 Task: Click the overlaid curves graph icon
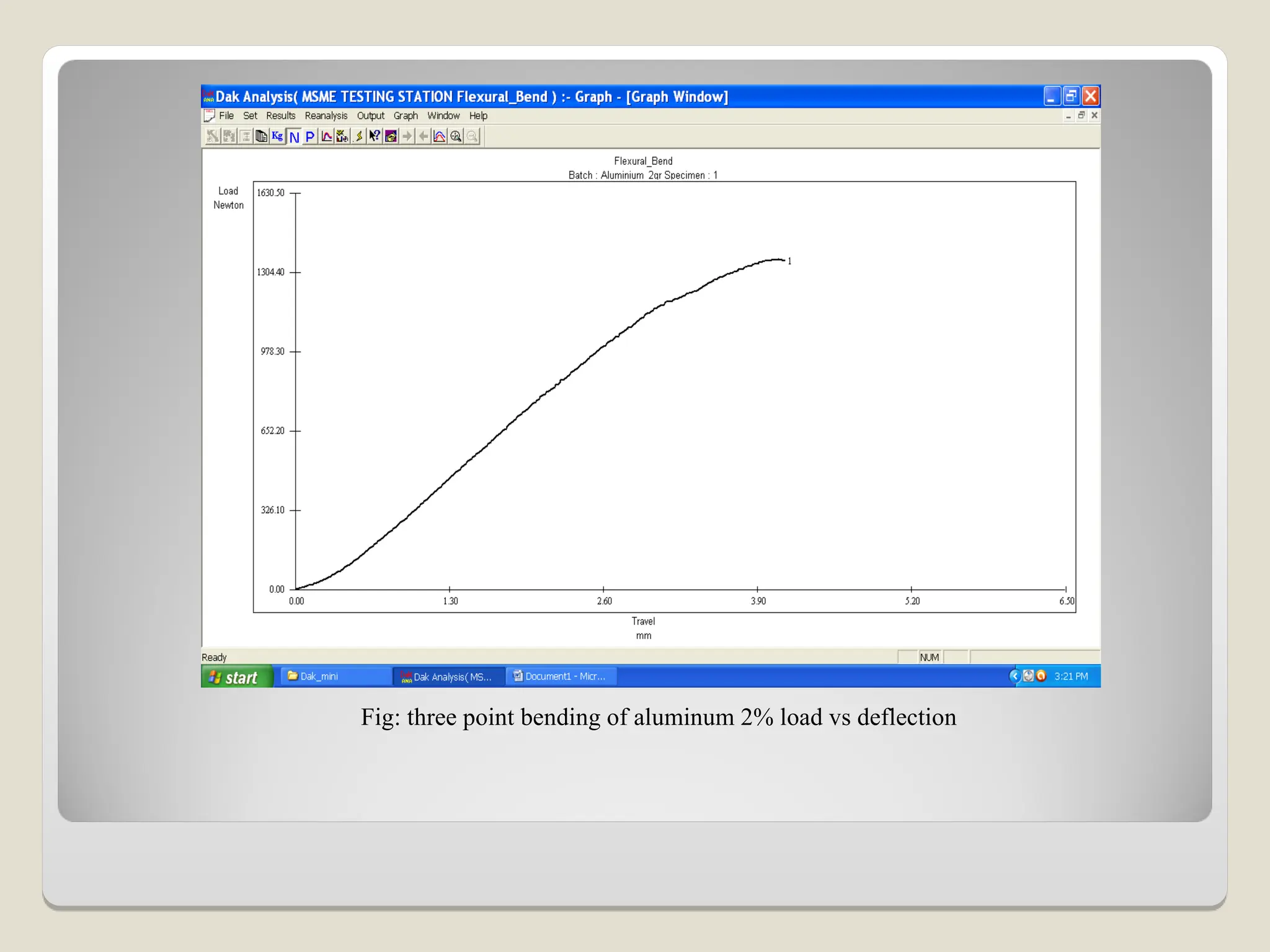click(x=439, y=136)
